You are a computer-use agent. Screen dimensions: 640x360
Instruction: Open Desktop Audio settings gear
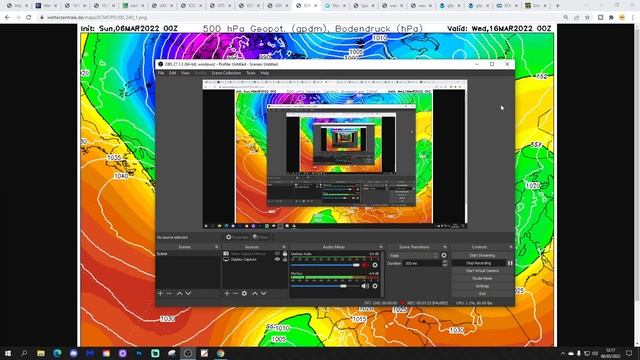pos(375,265)
